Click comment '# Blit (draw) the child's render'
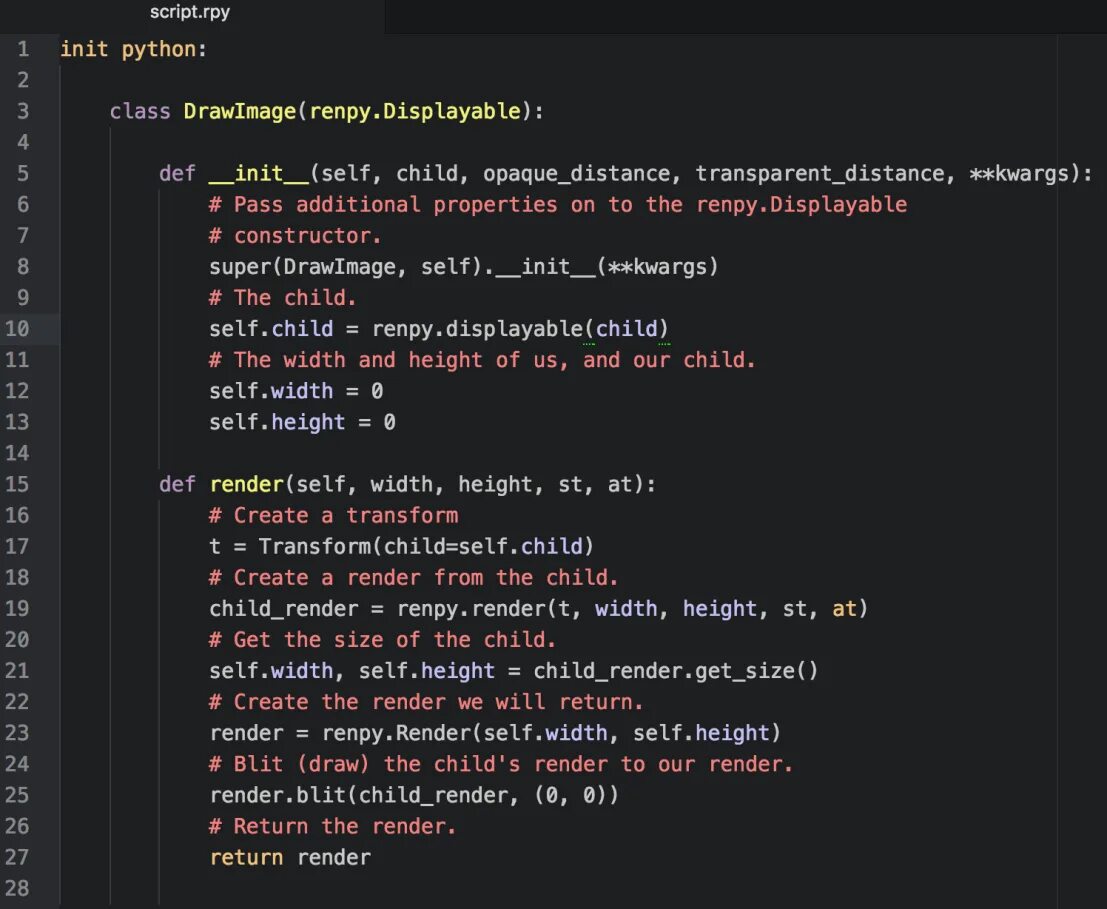Image resolution: width=1107 pixels, height=909 pixels. coord(408,764)
